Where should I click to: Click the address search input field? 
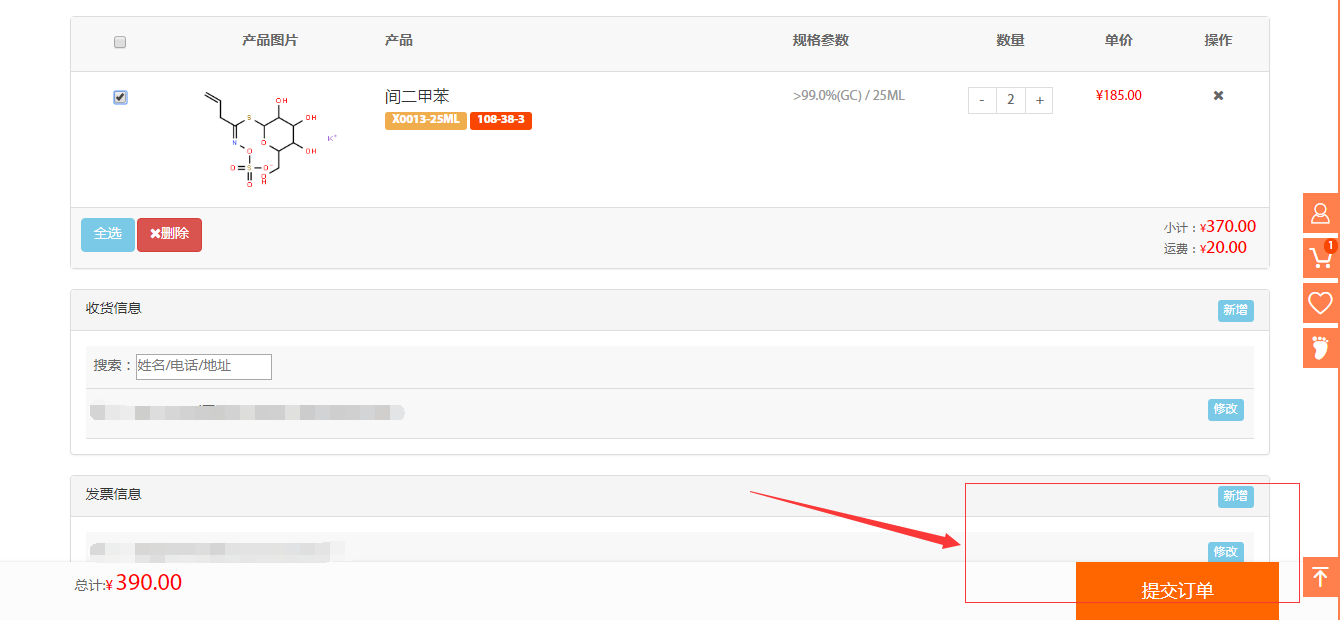point(204,366)
